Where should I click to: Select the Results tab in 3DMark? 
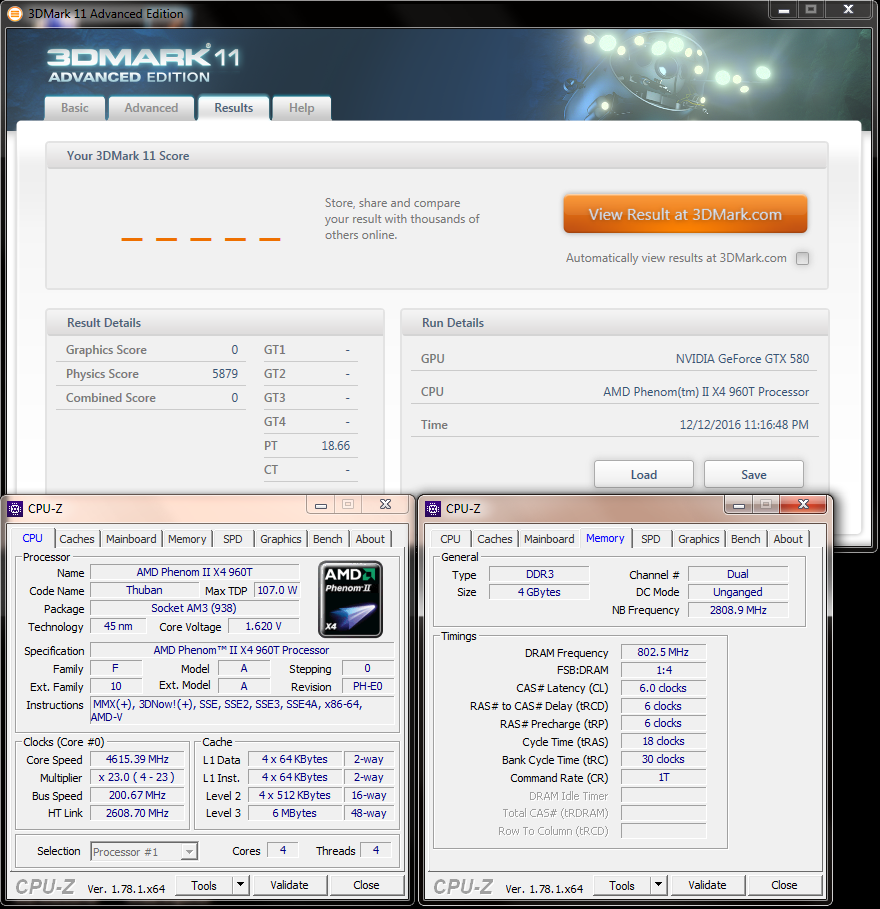point(234,108)
